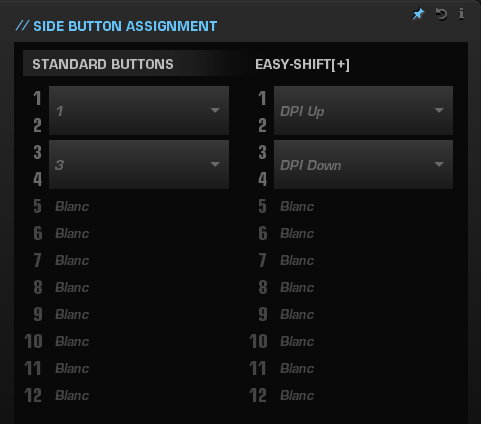The width and height of the screenshot is (481, 424).
Task: Click Easy-Shift button 10 Blanc entry
Action: (x=297, y=342)
